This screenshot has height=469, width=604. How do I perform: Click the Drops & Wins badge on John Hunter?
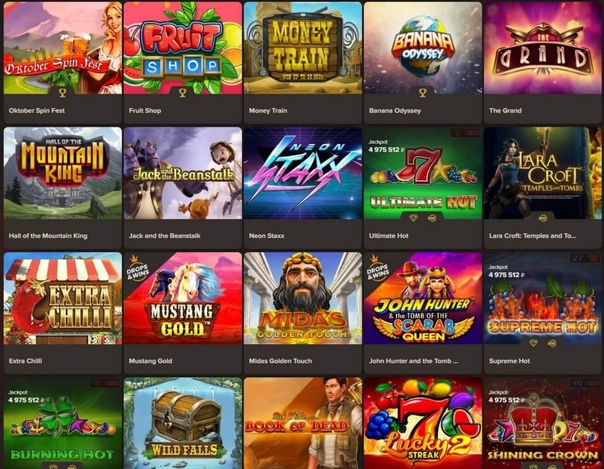point(377,268)
